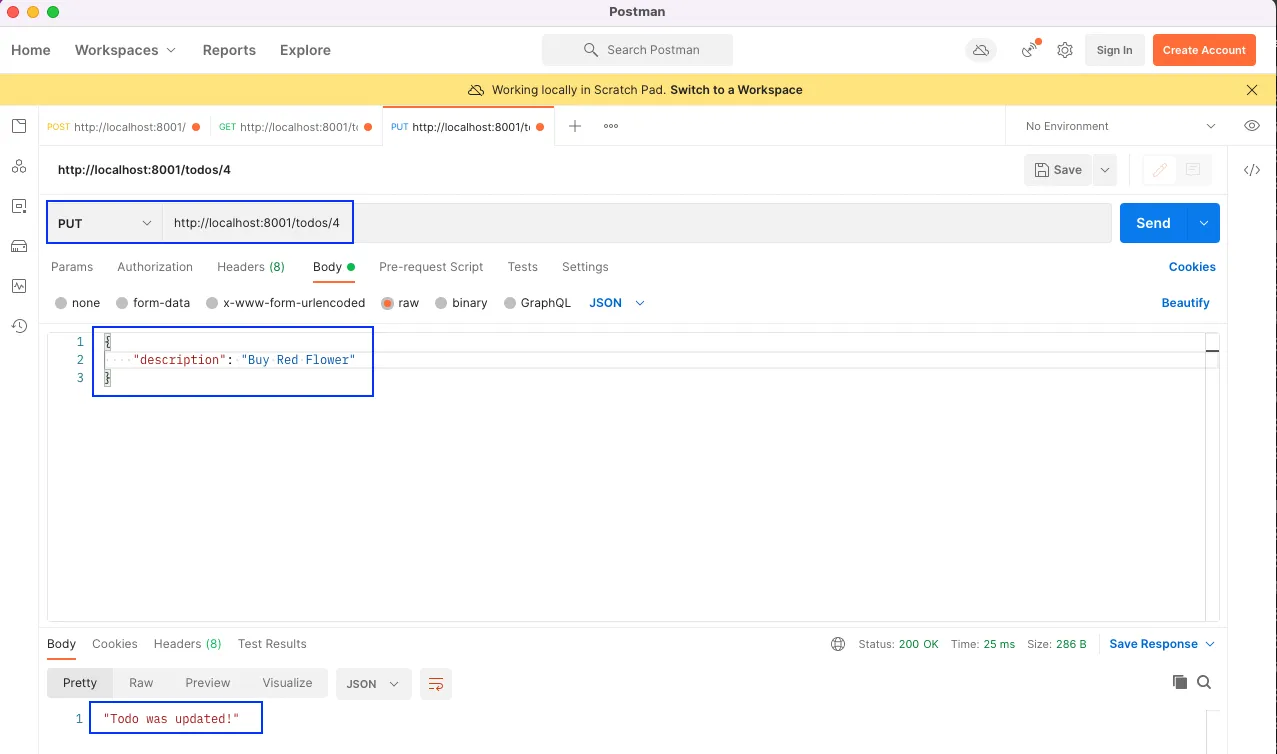Viewport: 1277px width, 754px height.
Task: Open the Monitors sidebar icon
Action: pos(19,286)
